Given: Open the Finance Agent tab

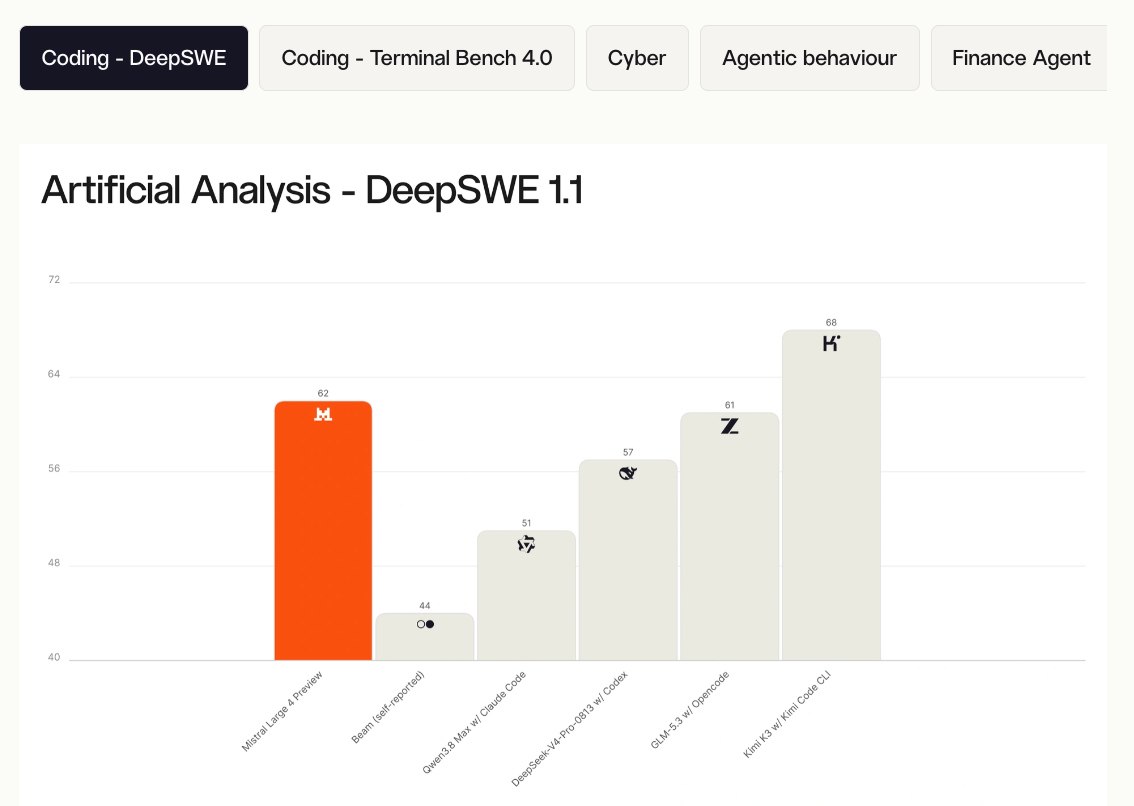Looking at the screenshot, I should [x=1020, y=58].
